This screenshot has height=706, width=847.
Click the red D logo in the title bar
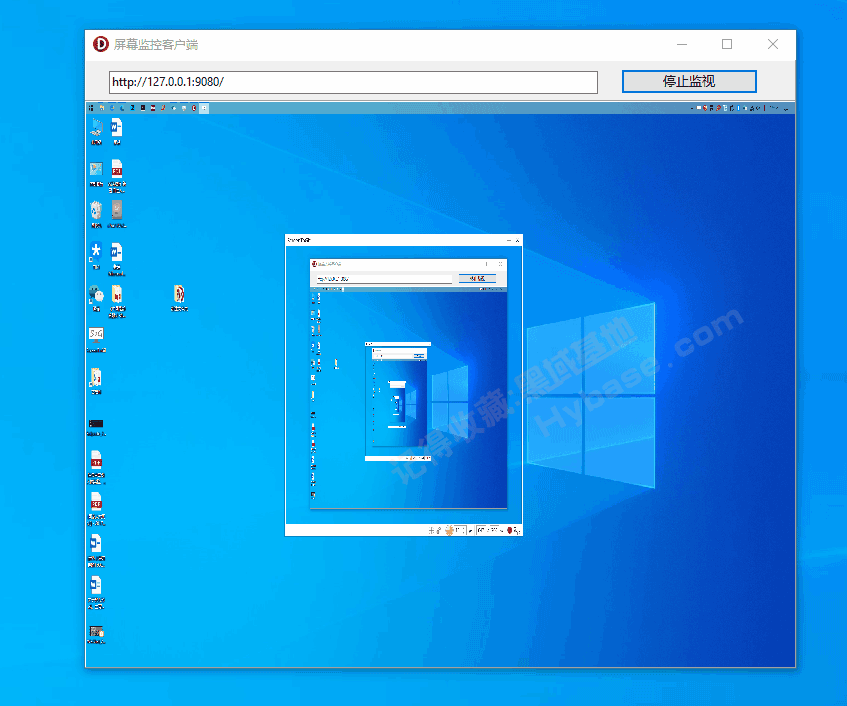(101, 44)
